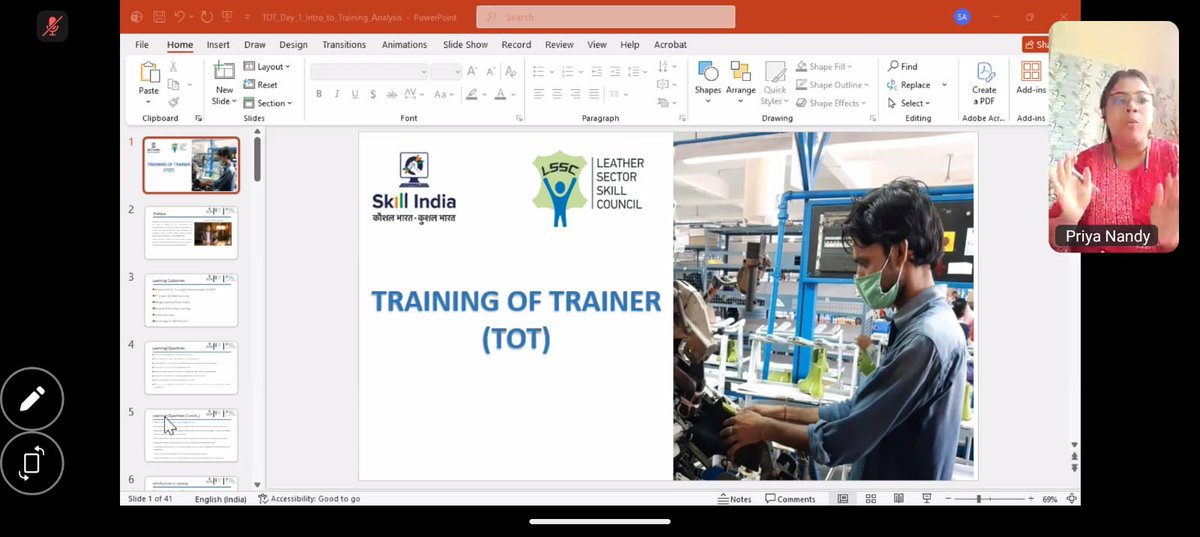Click the Cut scissors icon
This screenshot has width=1200, height=537.
click(173, 67)
